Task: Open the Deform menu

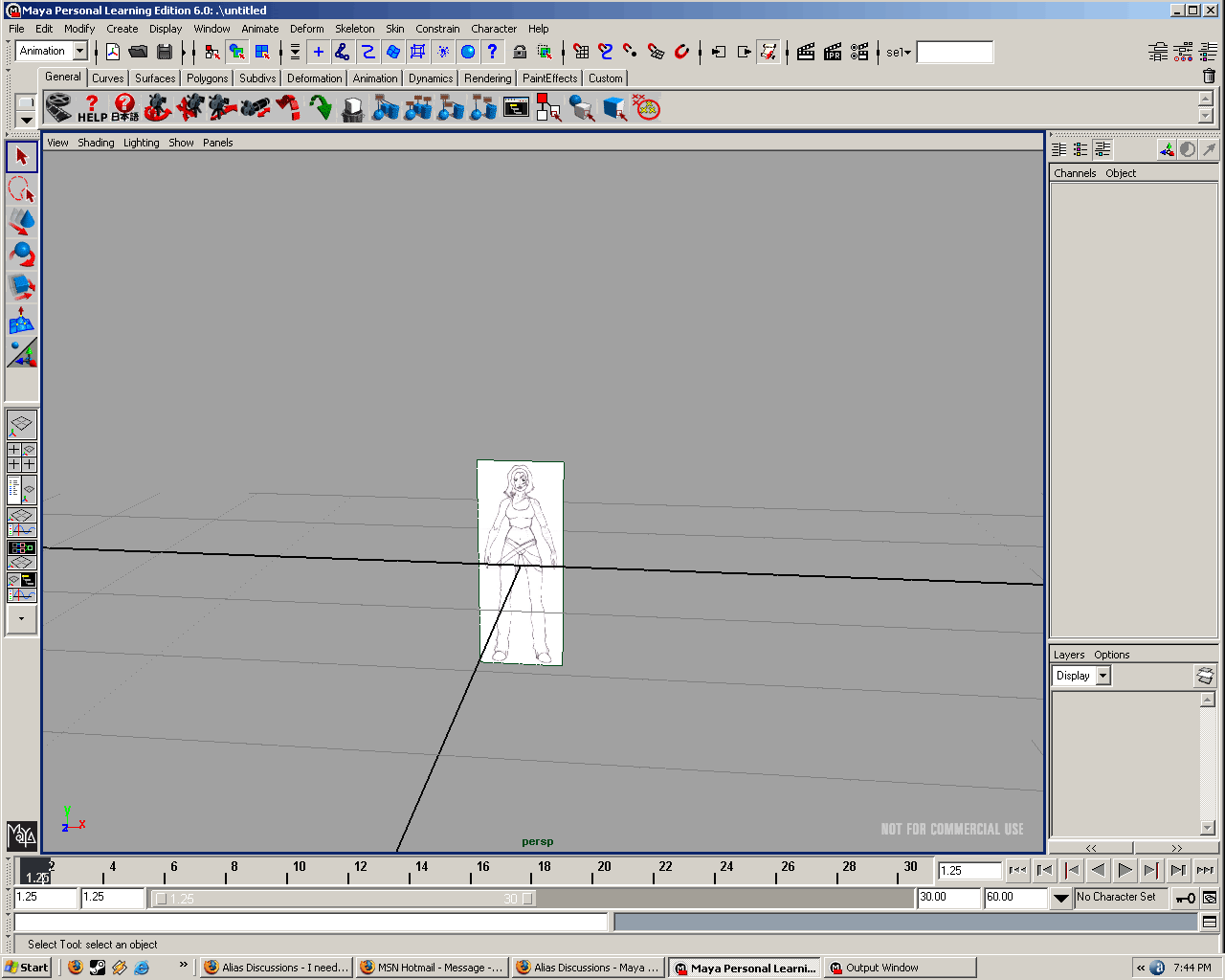Action: 307,29
